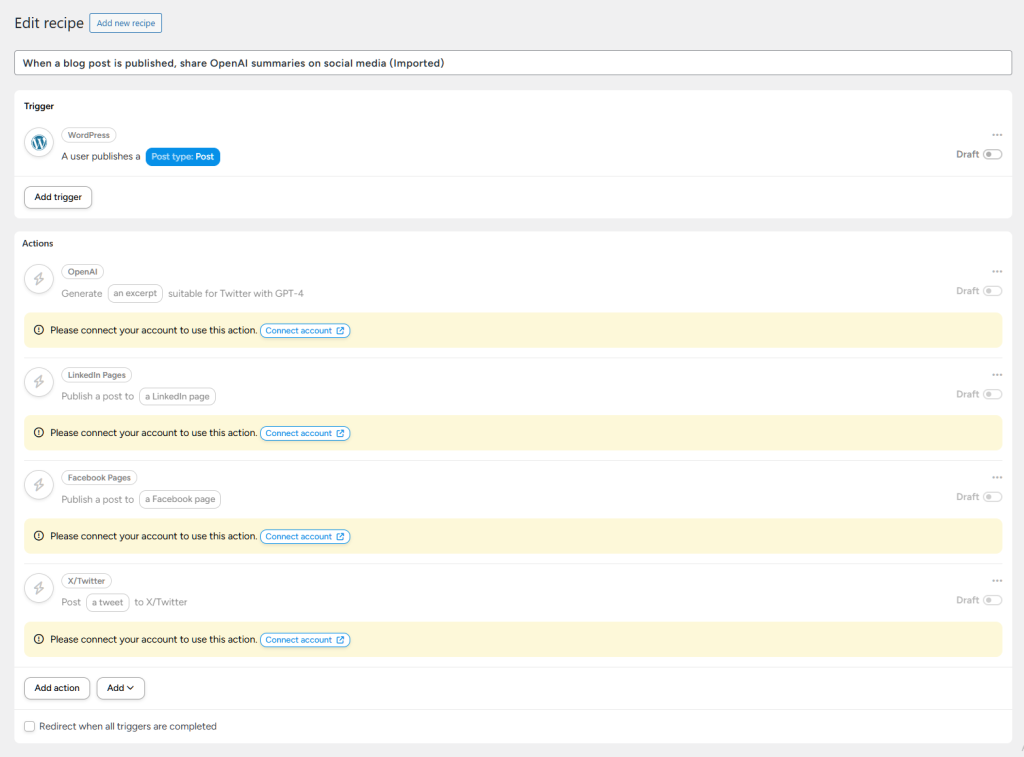Open the Add dropdown next to Add action

tap(120, 688)
